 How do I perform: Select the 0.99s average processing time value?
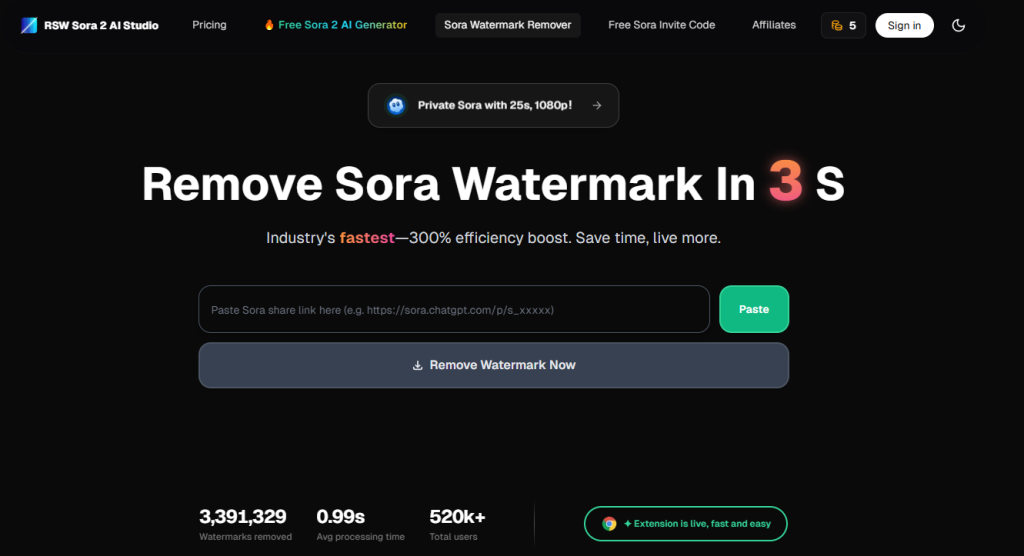(x=340, y=517)
